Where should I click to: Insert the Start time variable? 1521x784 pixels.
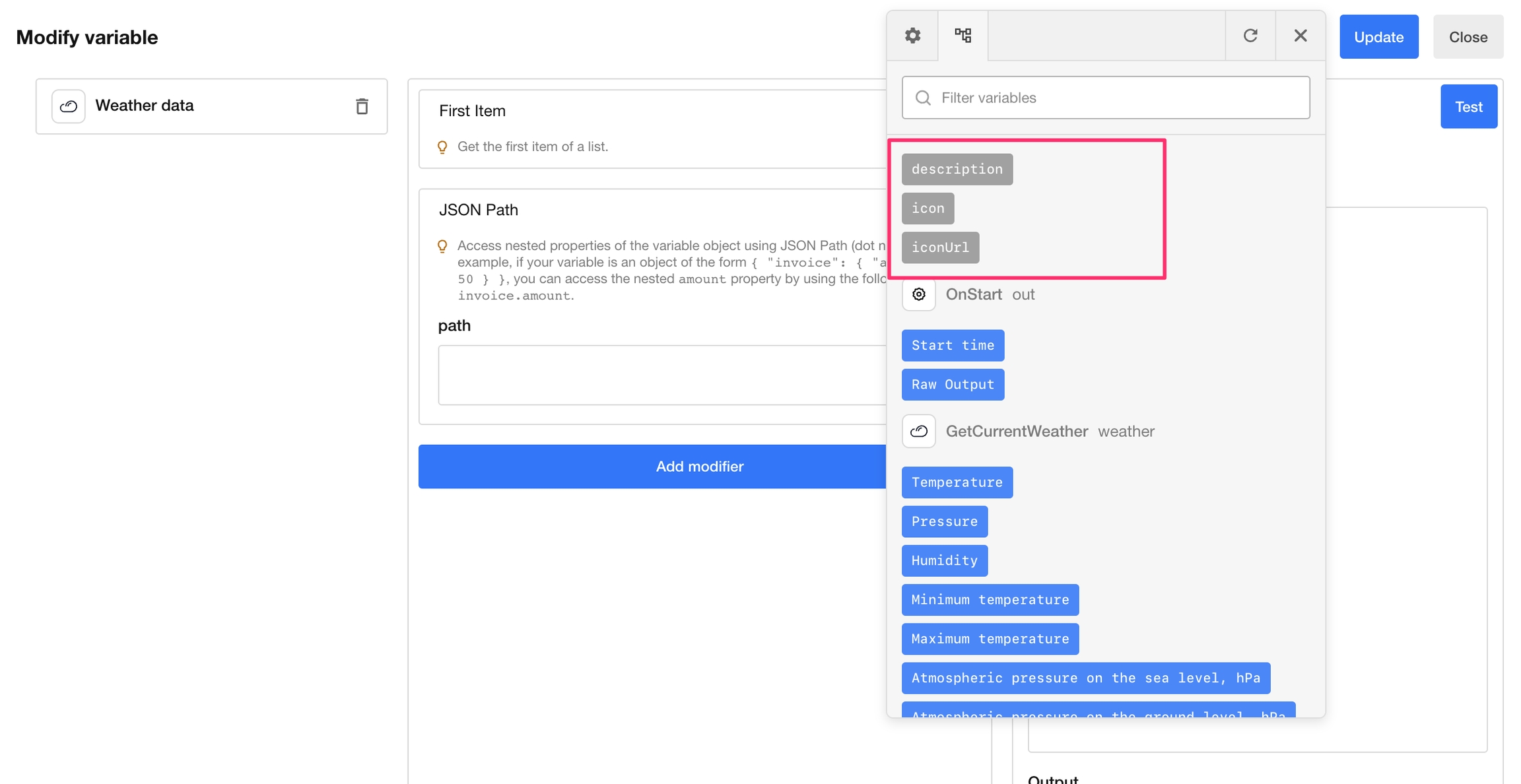[953, 346]
